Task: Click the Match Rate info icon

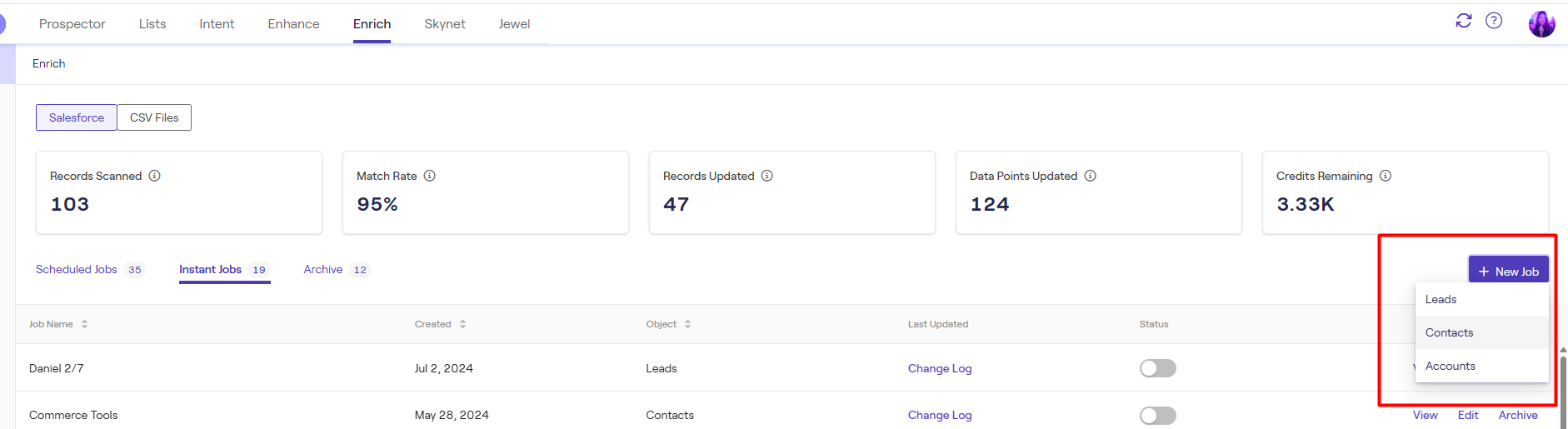Action: pos(430,176)
